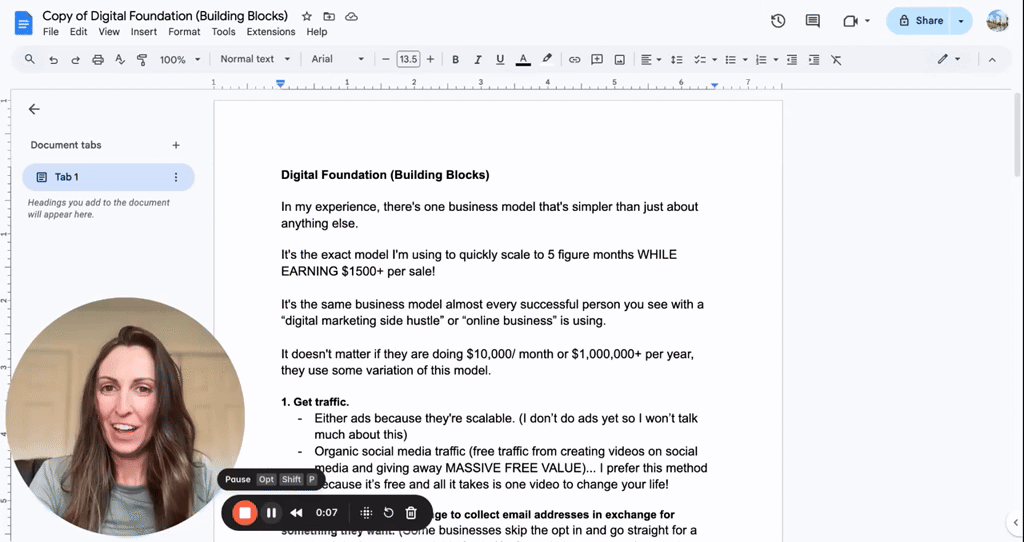The width and height of the screenshot is (1024, 542).
Task: Pause the screen recording
Action: point(272,513)
